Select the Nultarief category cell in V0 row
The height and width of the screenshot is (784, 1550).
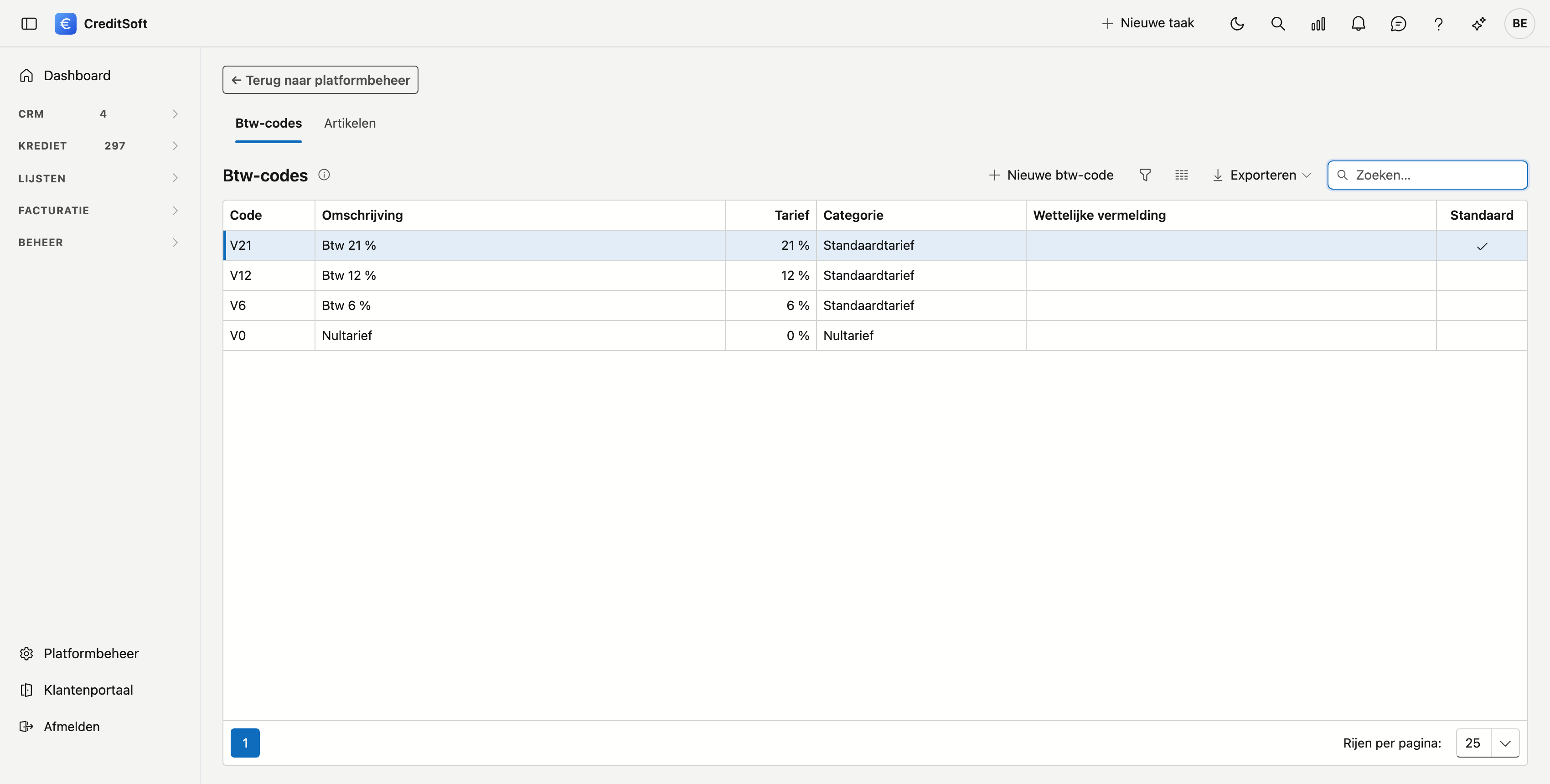[x=921, y=336]
